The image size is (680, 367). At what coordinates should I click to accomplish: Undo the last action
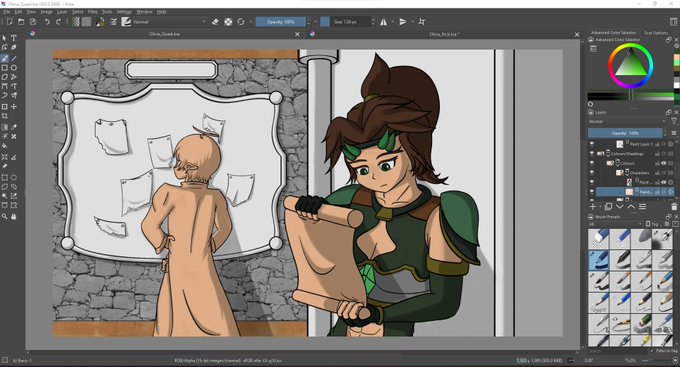(47, 22)
